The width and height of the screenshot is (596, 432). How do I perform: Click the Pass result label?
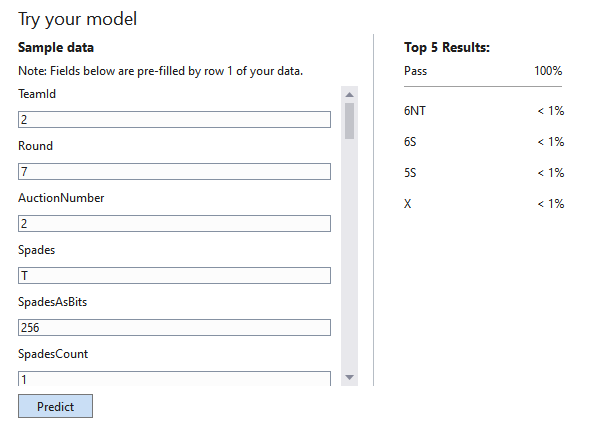click(415, 71)
